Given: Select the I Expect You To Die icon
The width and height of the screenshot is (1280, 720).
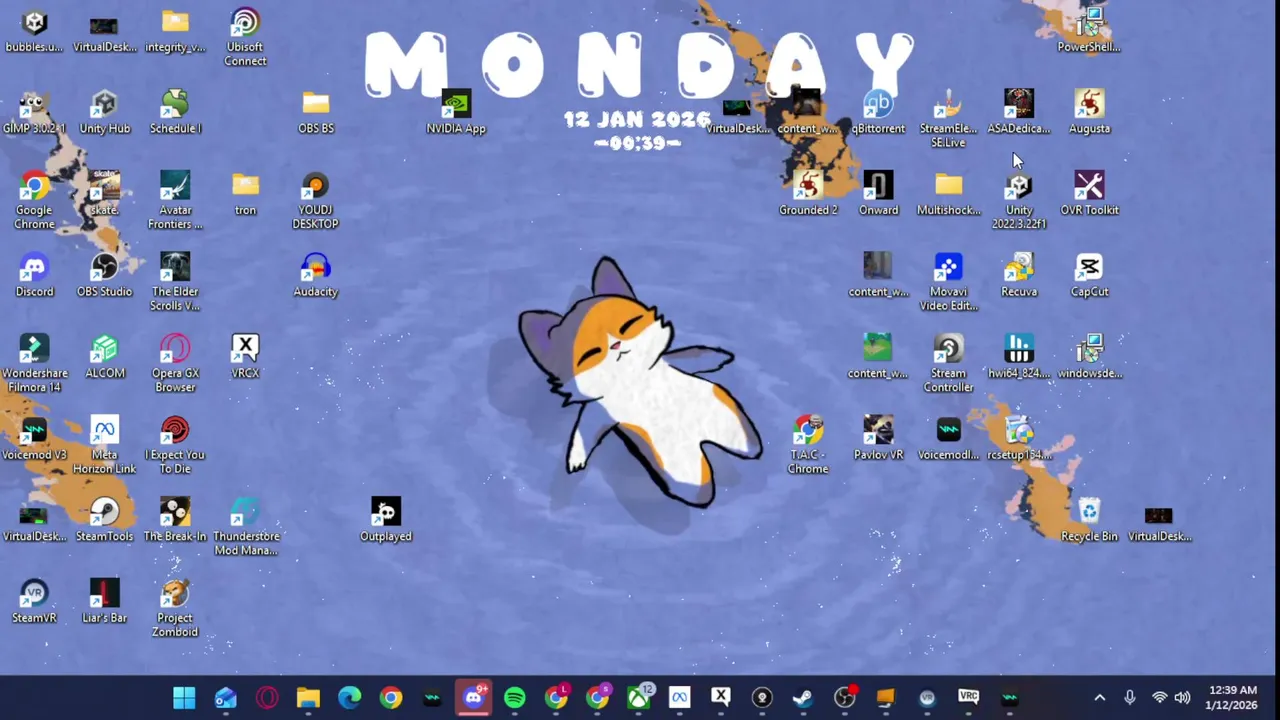Looking at the screenshot, I should pyautogui.click(x=175, y=446).
